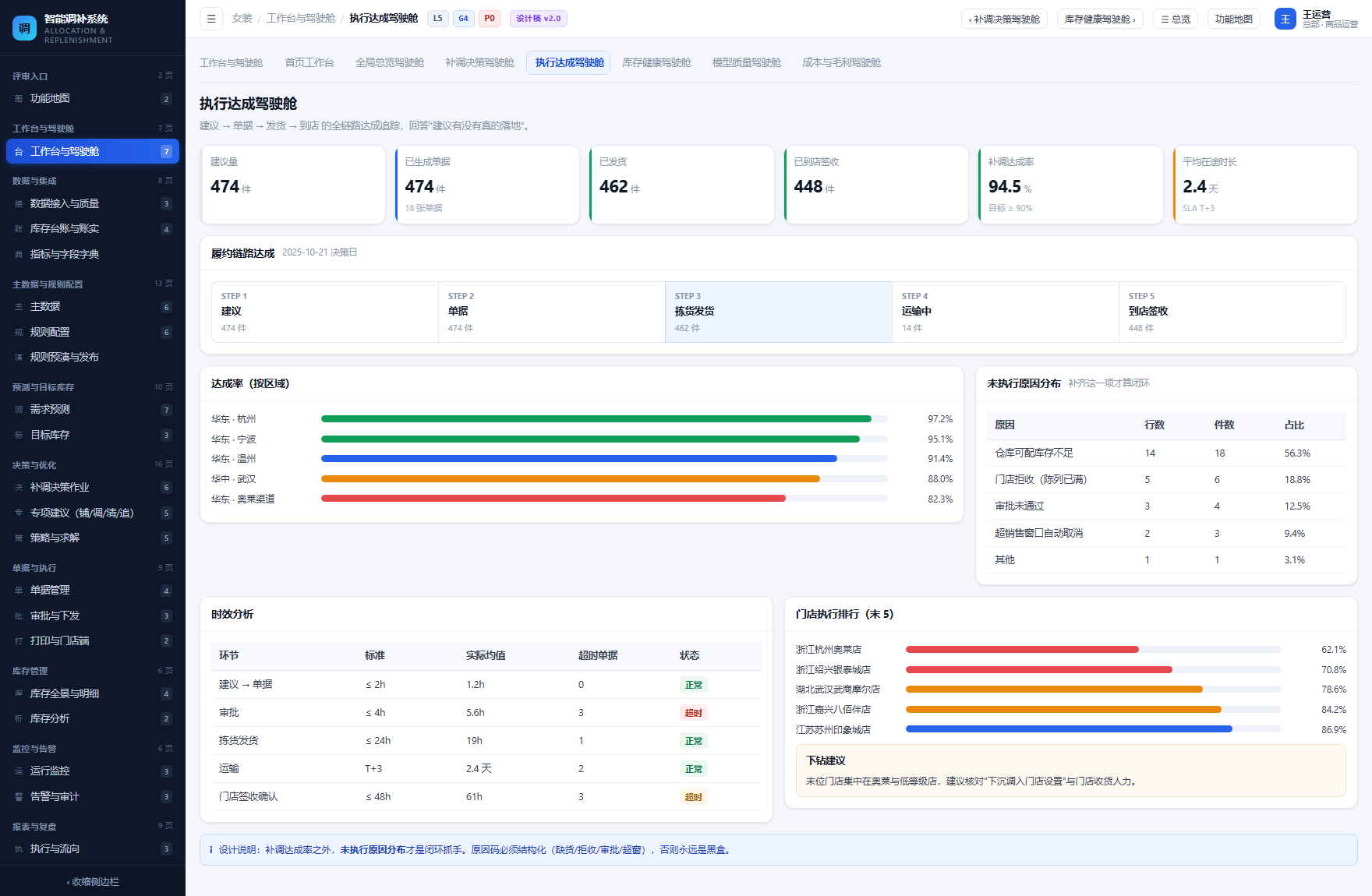Select STEP 3 拣货发货 step
The image size is (1372, 896).
click(x=779, y=312)
